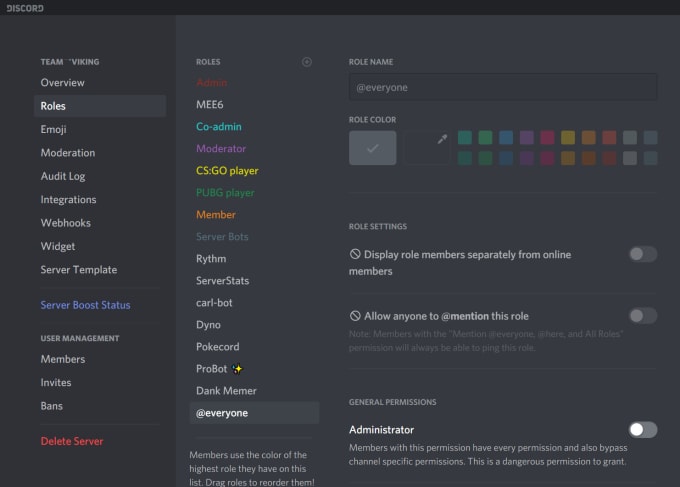Enable the Administrator permission switch
The width and height of the screenshot is (680, 487).
[x=643, y=430]
